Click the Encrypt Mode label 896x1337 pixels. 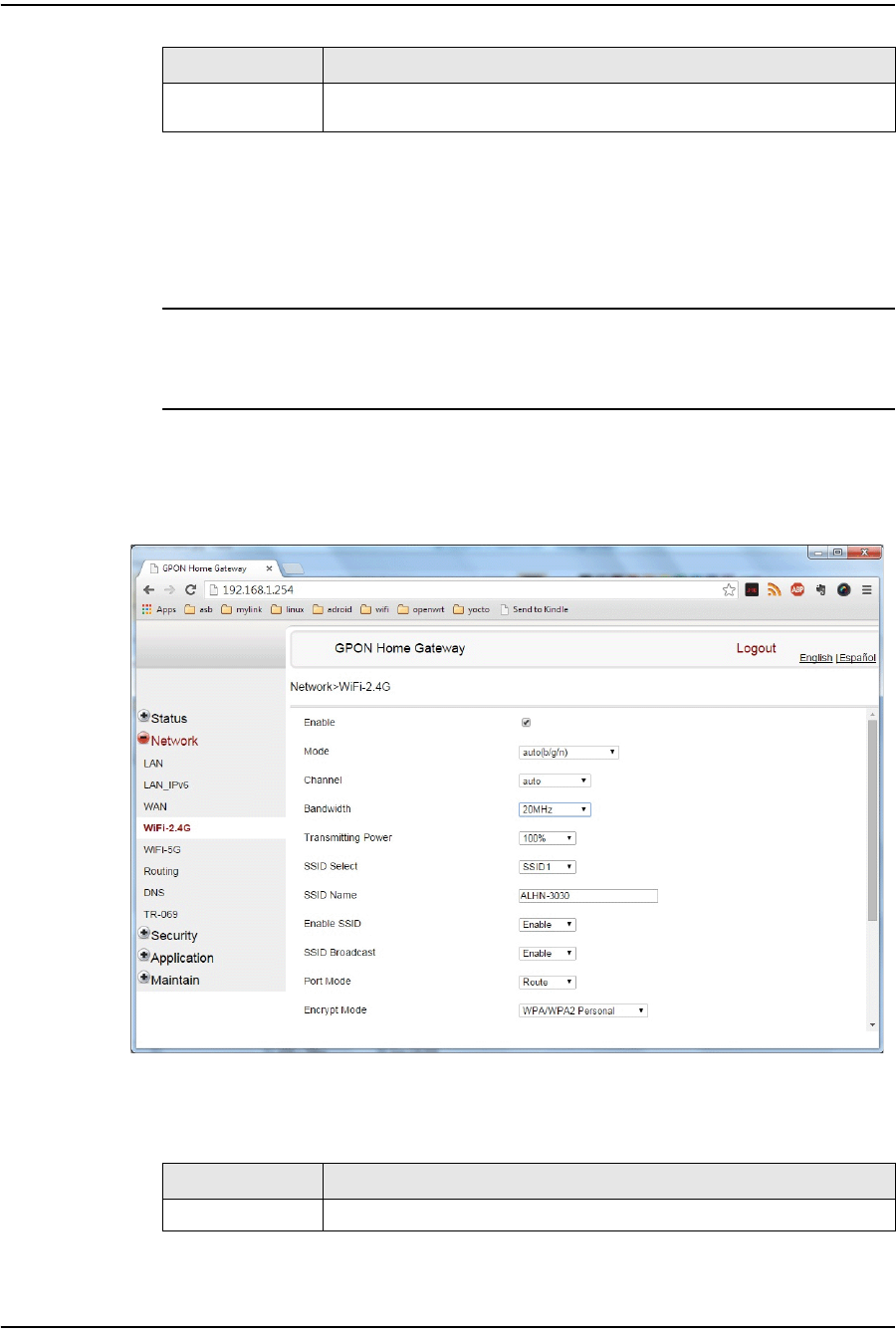pos(335,1010)
